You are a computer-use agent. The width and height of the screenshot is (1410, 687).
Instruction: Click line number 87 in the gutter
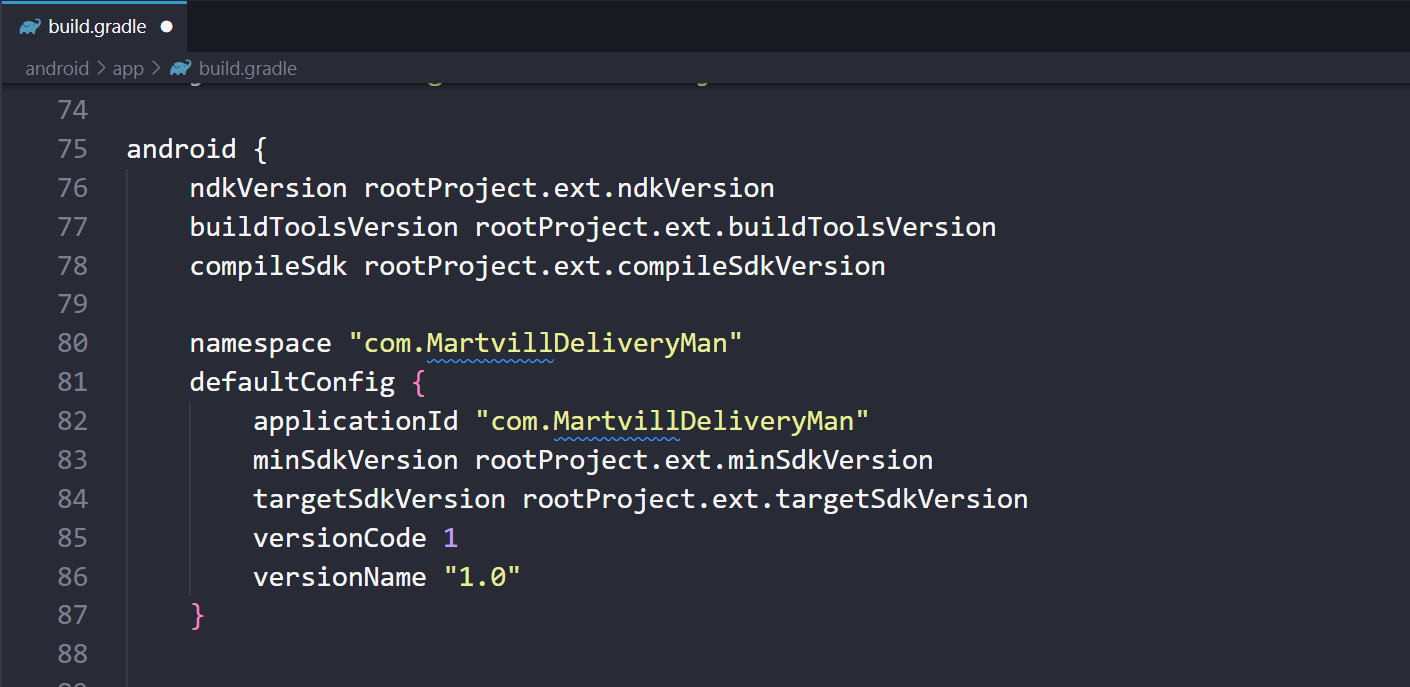click(72, 615)
